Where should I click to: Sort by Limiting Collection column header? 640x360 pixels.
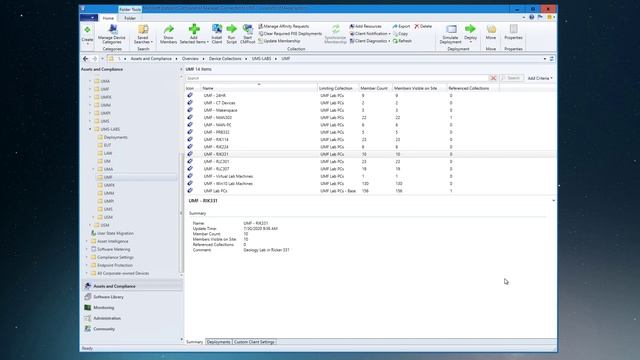338,88
